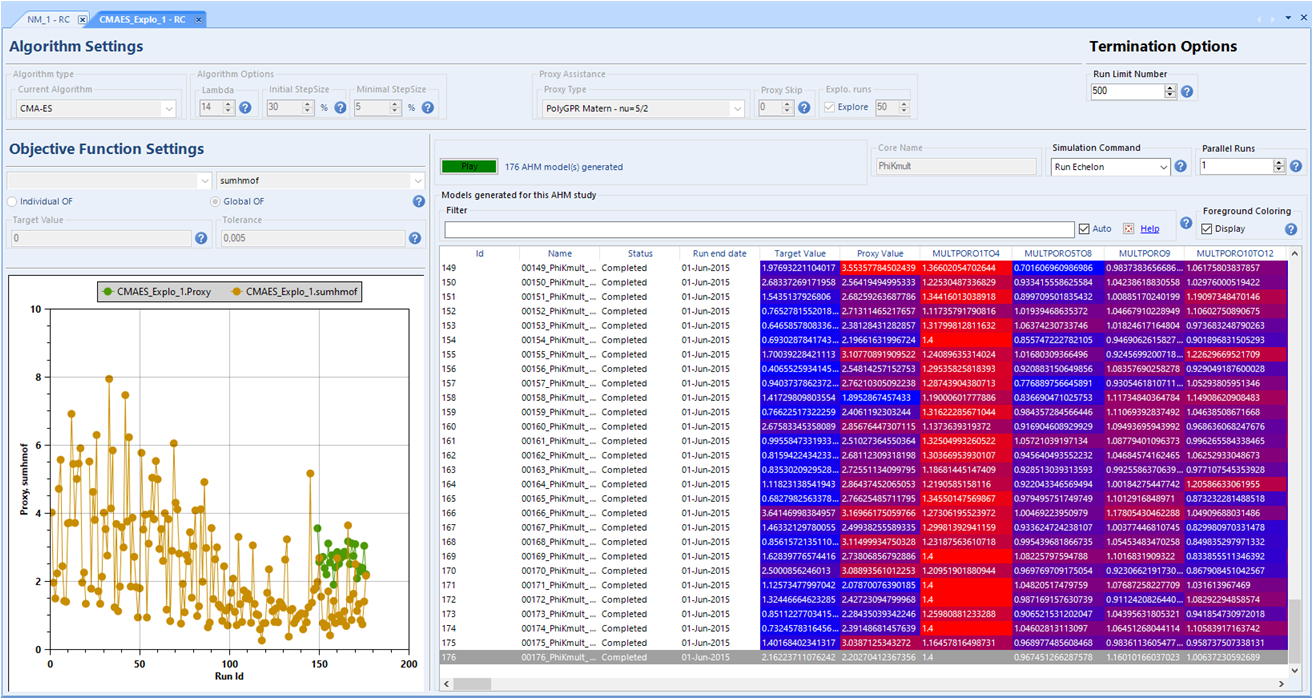The height and width of the screenshot is (699, 1313).
Task: Click inside the Filter text field
Action: click(x=760, y=229)
